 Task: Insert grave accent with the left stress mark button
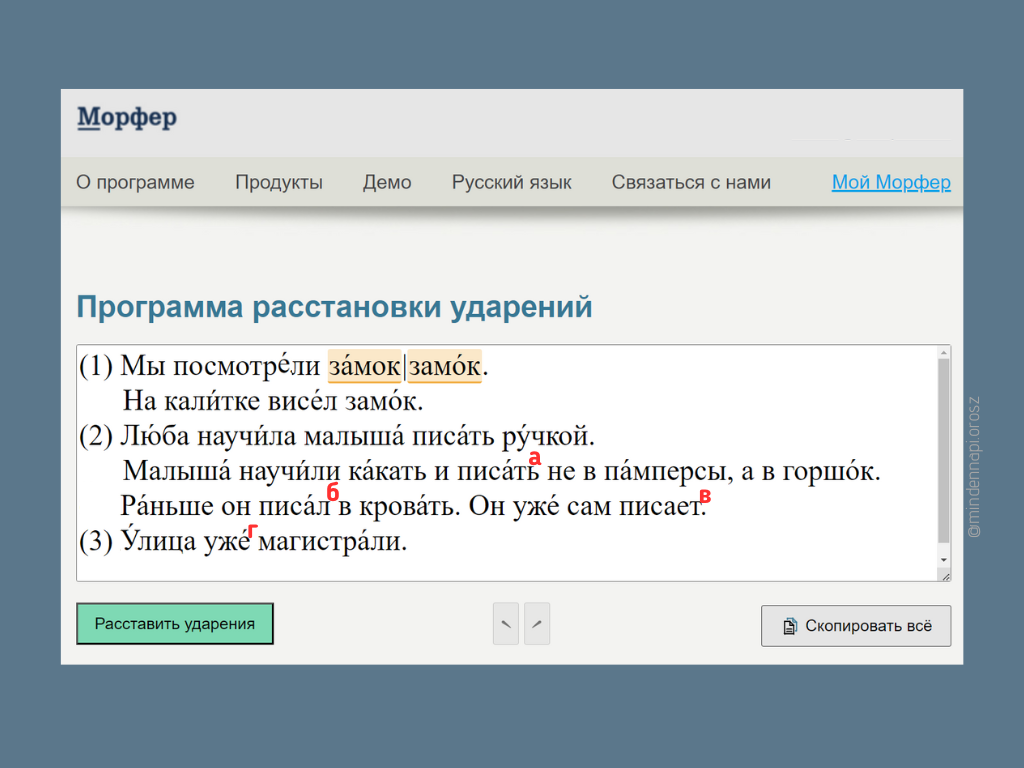505,624
